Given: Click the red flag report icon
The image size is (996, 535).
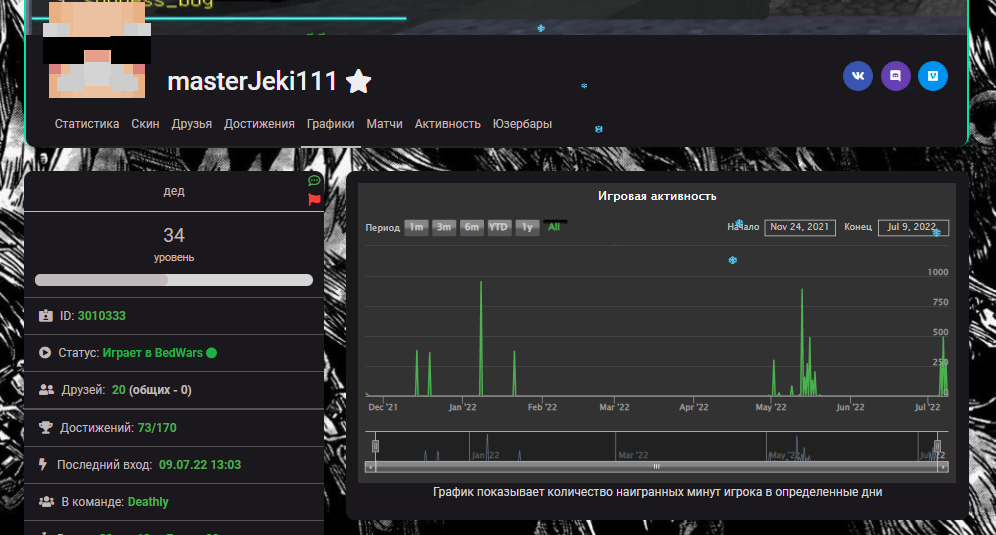Looking at the screenshot, I should (314, 199).
